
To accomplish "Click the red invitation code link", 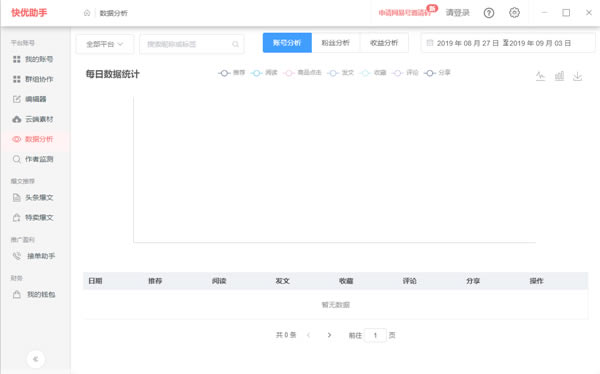I will [404, 13].
